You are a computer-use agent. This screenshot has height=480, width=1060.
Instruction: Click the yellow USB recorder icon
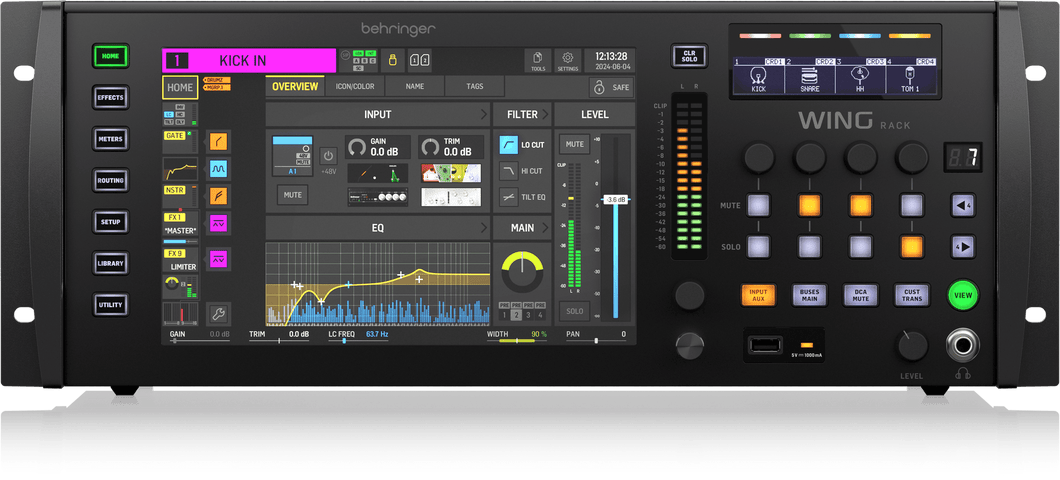[393, 60]
